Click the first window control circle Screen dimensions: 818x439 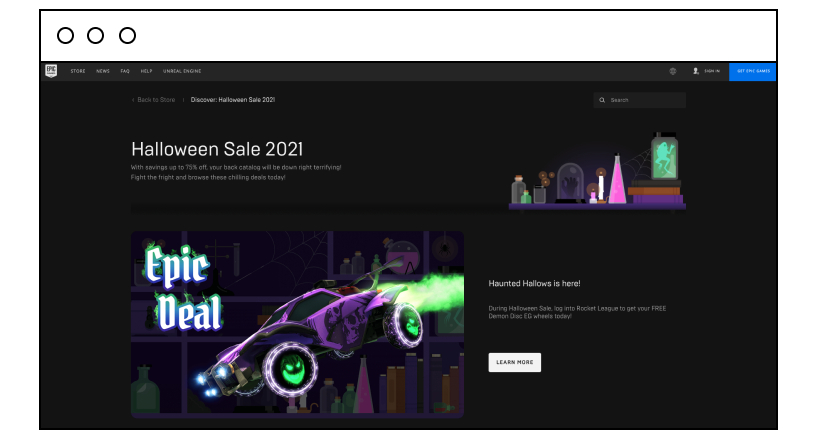pos(65,36)
